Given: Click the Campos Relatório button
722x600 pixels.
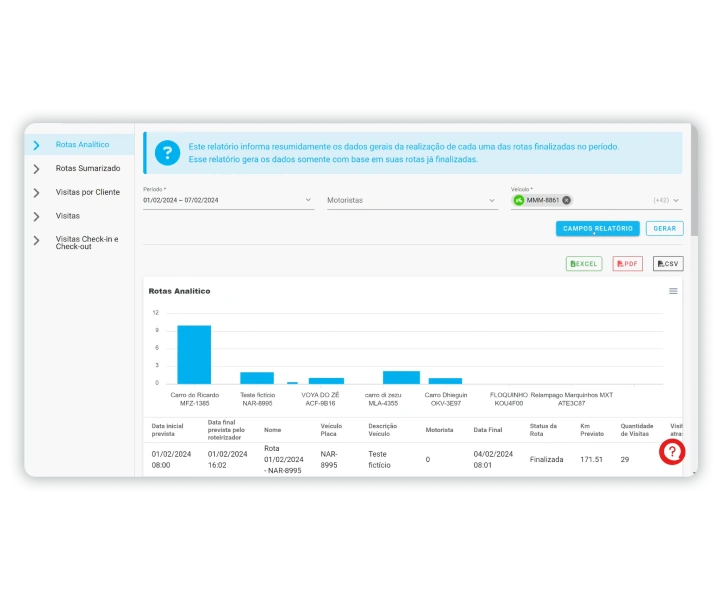Looking at the screenshot, I should [598, 228].
